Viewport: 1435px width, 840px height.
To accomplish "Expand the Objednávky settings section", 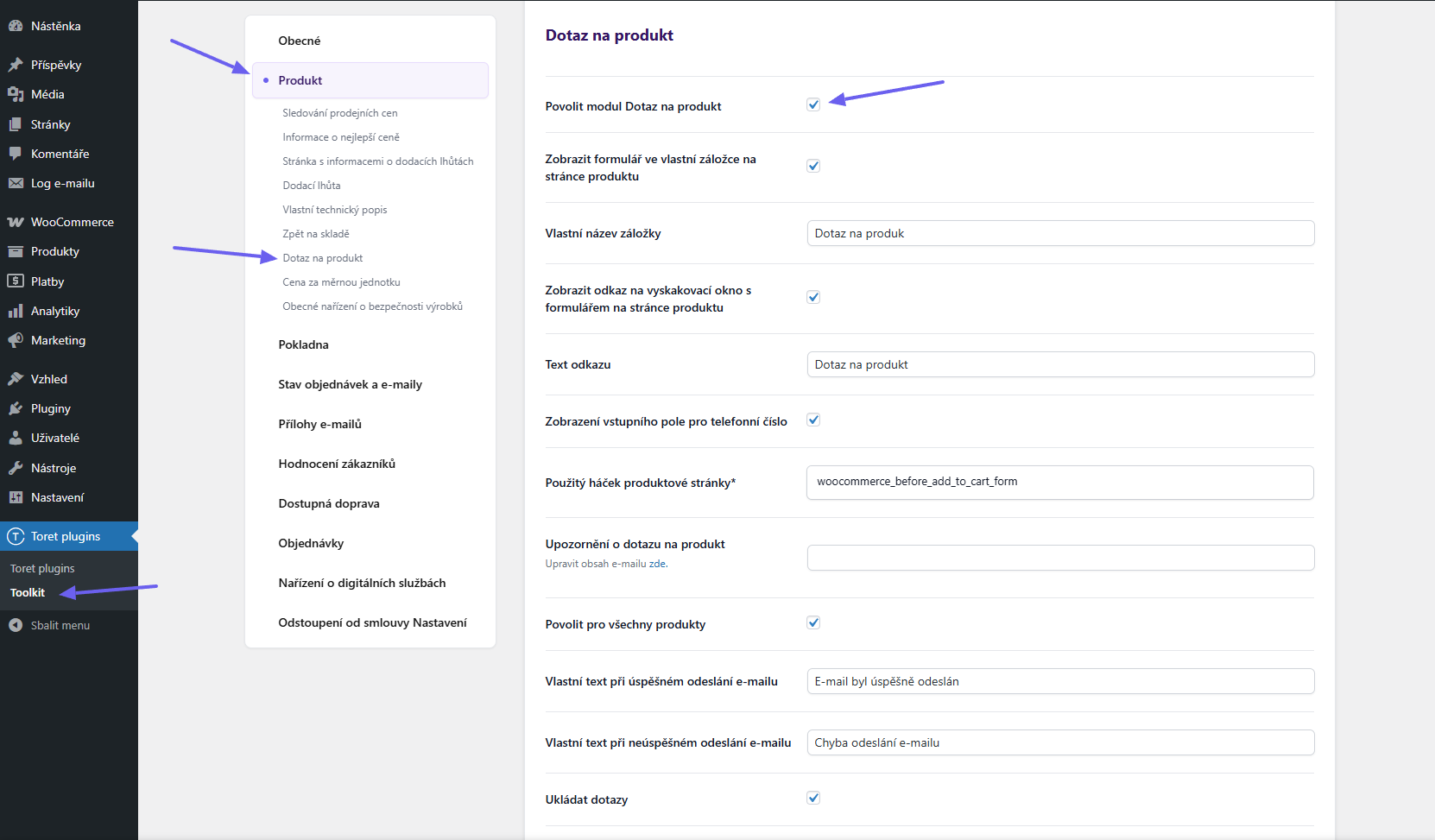I will (312, 543).
